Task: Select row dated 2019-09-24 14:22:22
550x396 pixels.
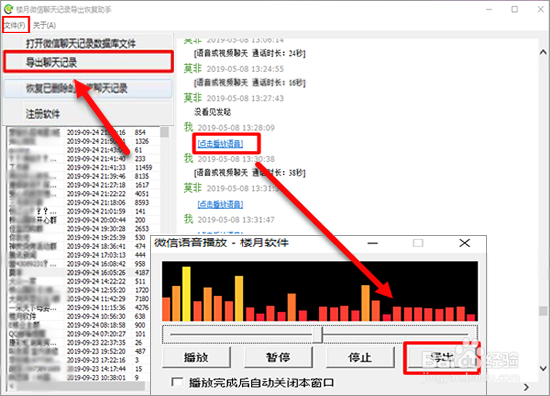Action: tap(79, 281)
